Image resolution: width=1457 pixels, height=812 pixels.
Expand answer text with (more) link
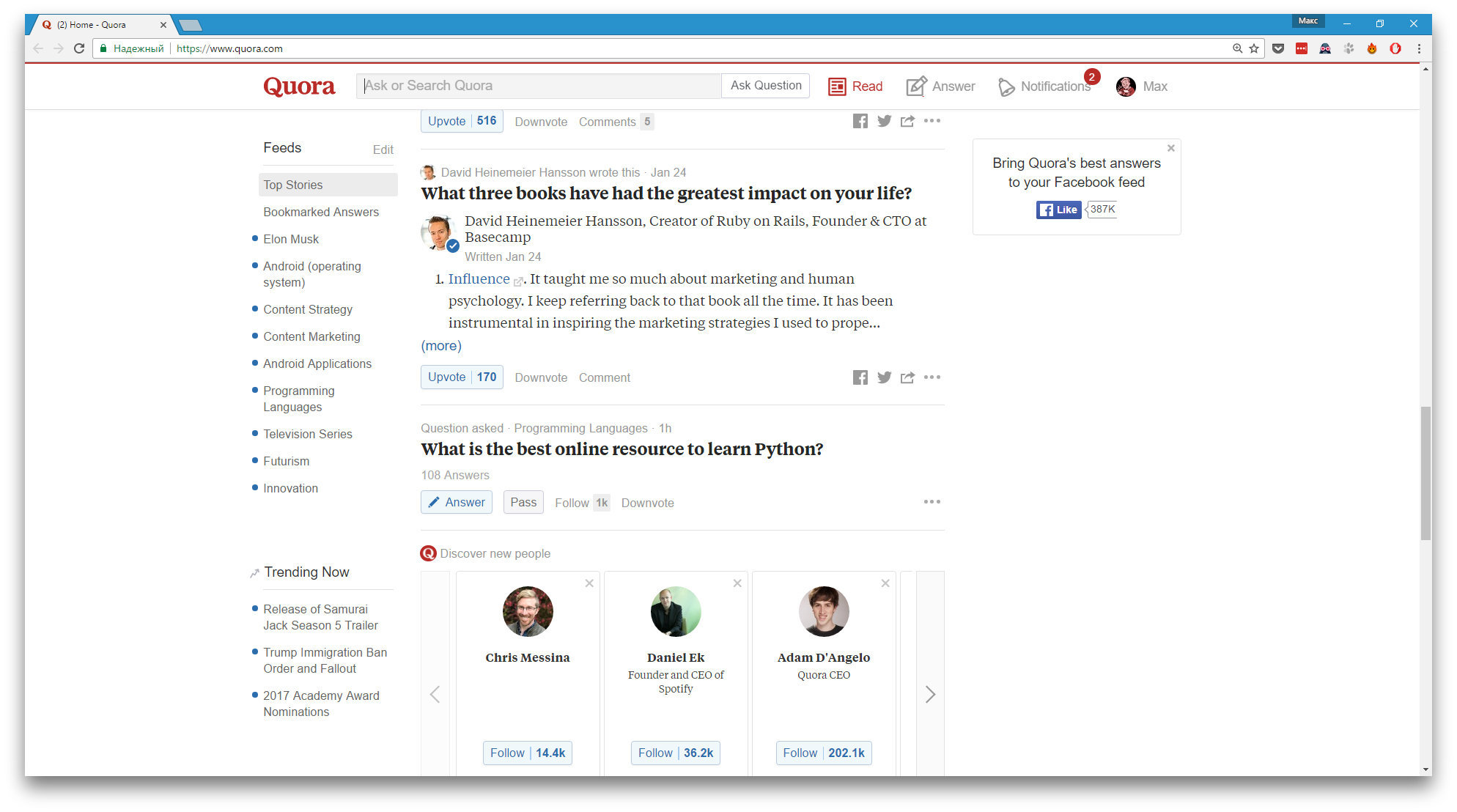click(441, 346)
